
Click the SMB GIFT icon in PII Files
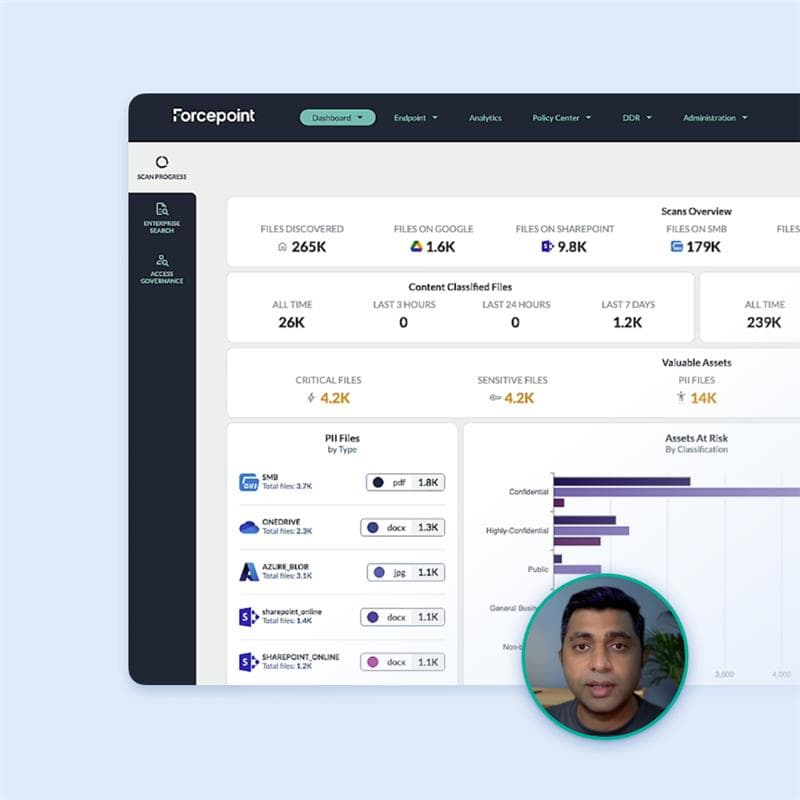(x=249, y=482)
